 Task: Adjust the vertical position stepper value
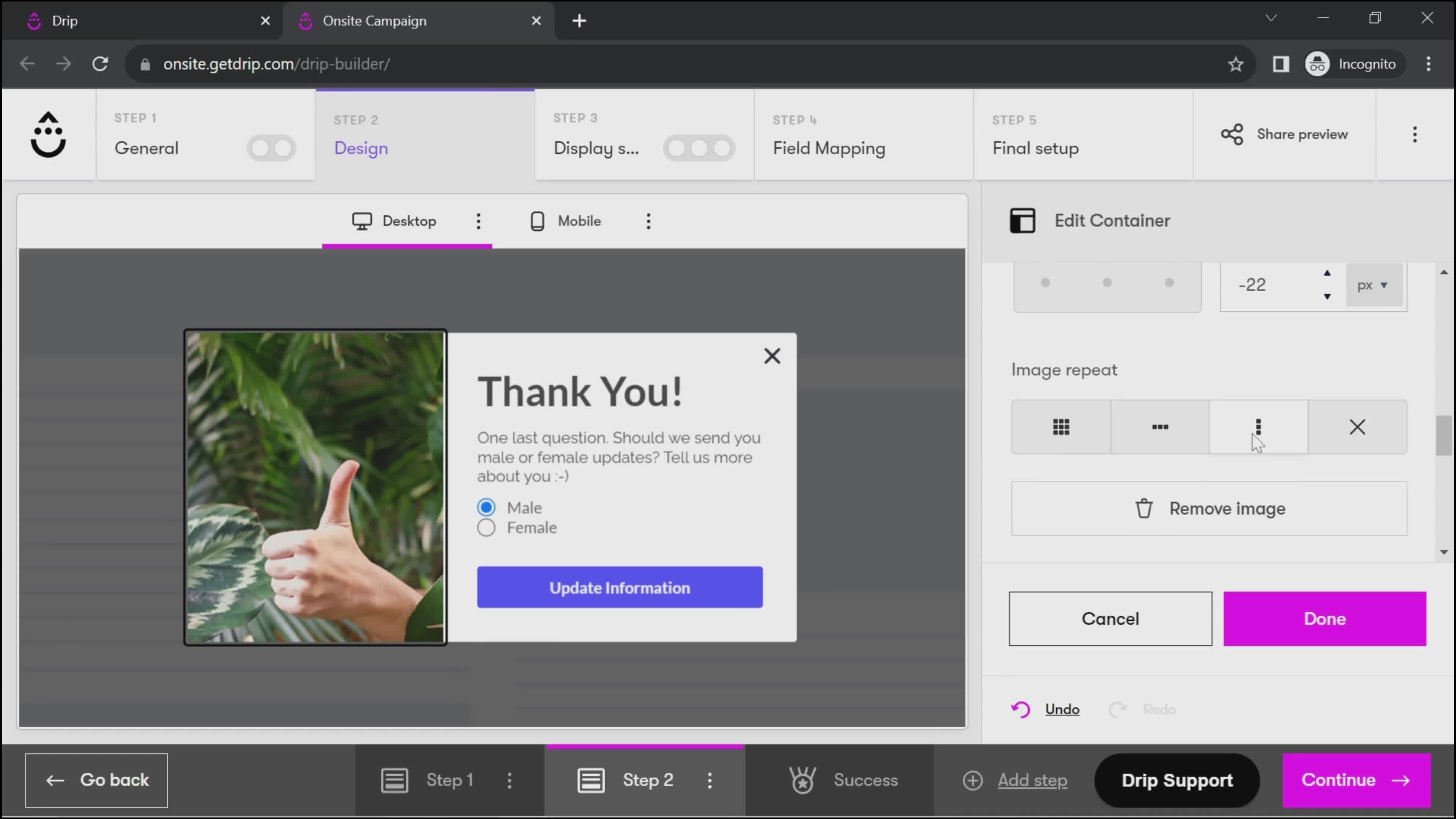pos(1327,284)
